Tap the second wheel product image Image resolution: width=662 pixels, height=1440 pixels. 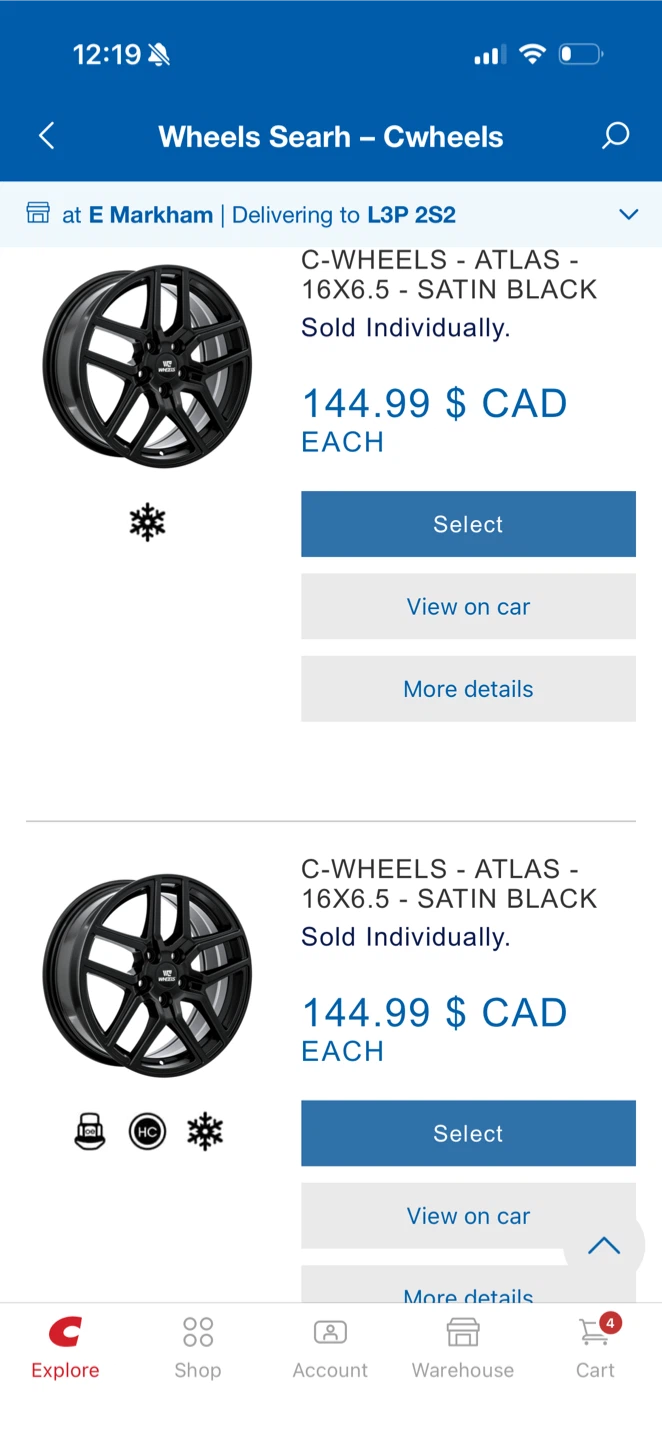147,975
